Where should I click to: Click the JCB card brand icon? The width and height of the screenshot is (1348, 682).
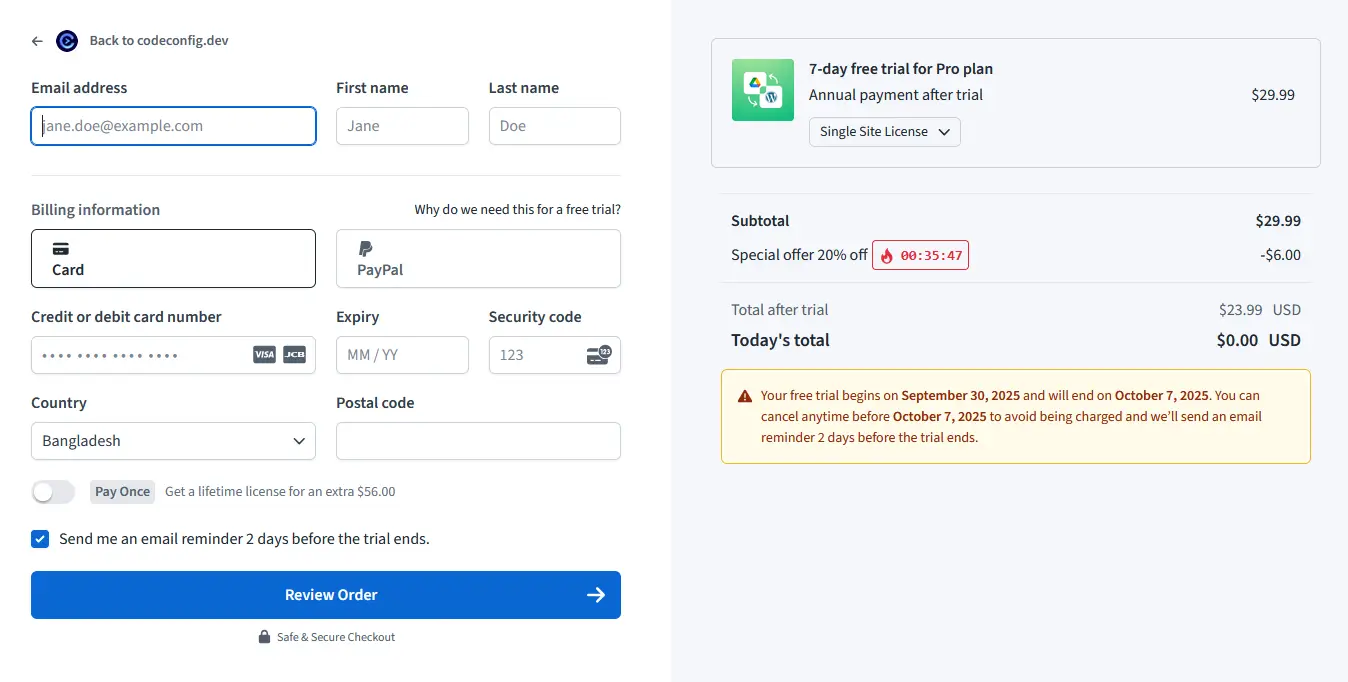click(x=294, y=355)
